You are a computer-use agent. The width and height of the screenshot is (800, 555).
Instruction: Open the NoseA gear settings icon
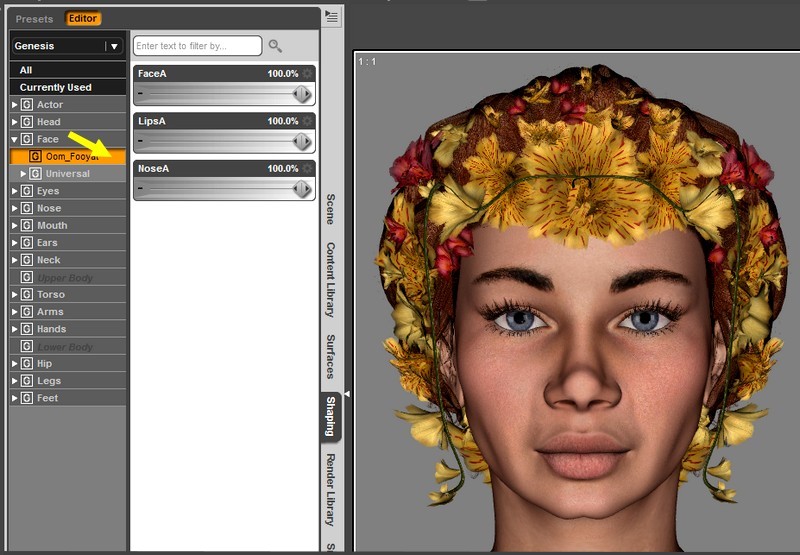(307, 168)
